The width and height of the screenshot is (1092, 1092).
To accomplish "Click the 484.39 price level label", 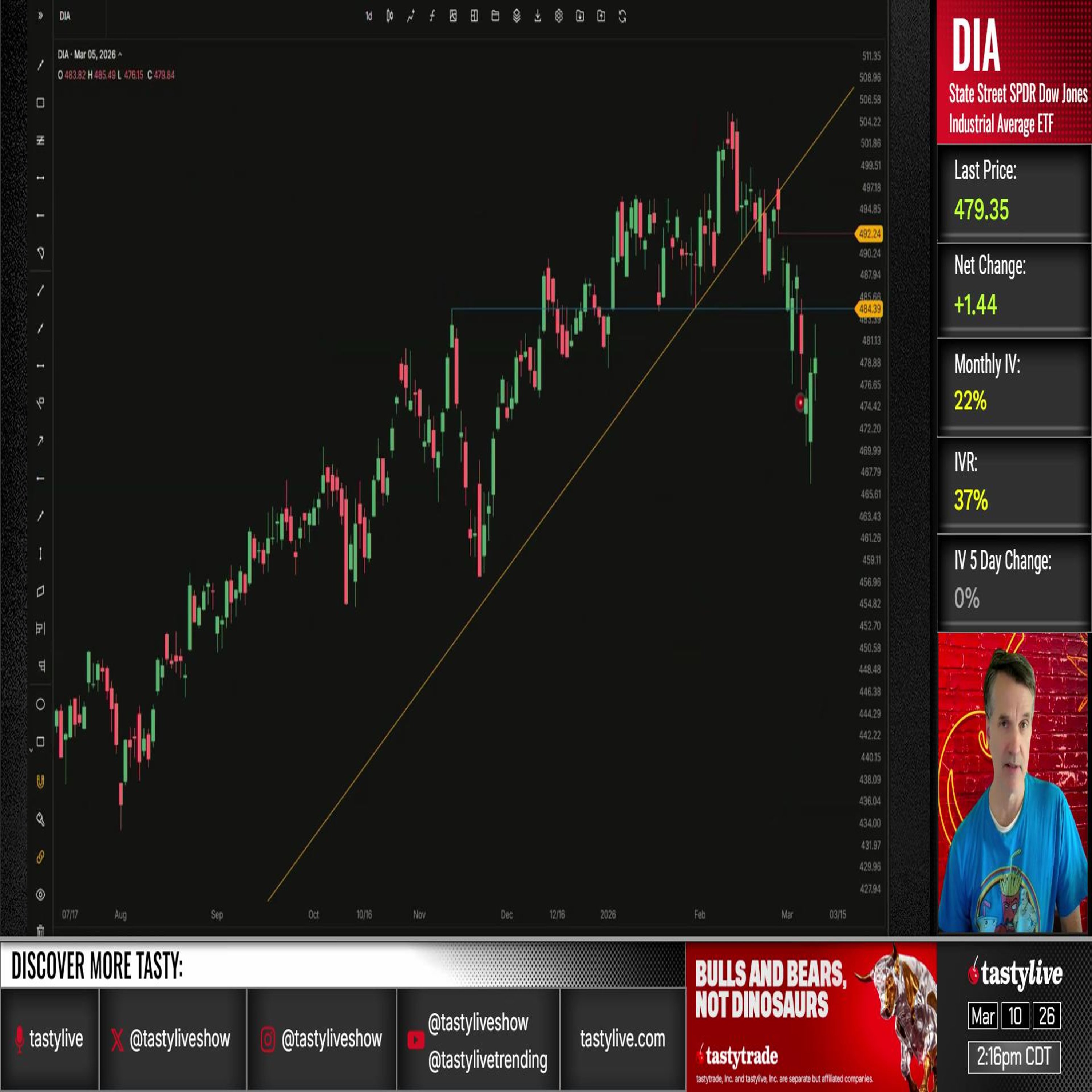I will click(x=869, y=309).
